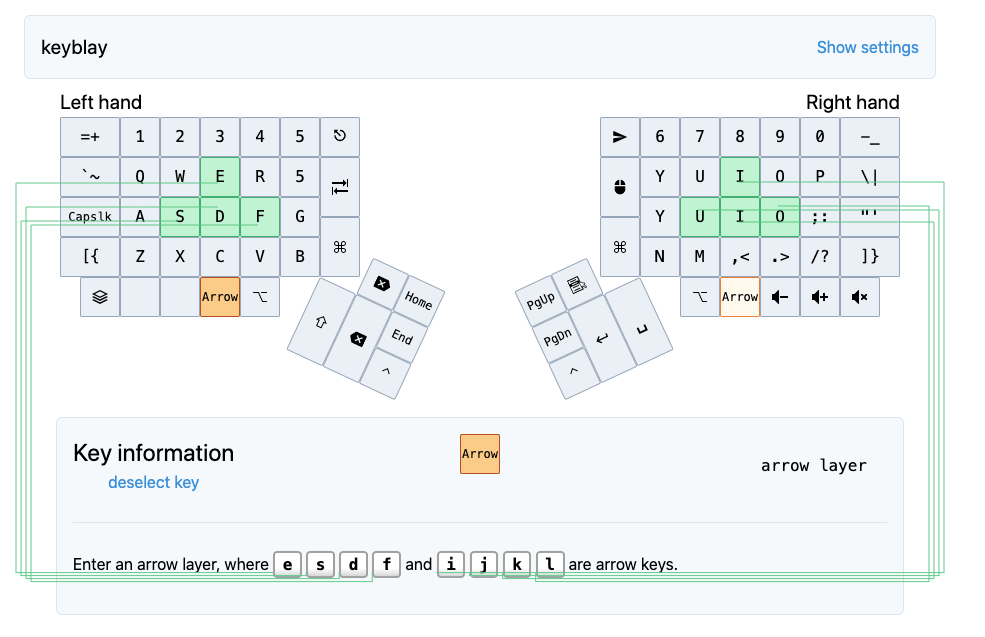Click the option key beside the left Arrow key
Viewport: 985px width, 637px height.
tap(258, 297)
